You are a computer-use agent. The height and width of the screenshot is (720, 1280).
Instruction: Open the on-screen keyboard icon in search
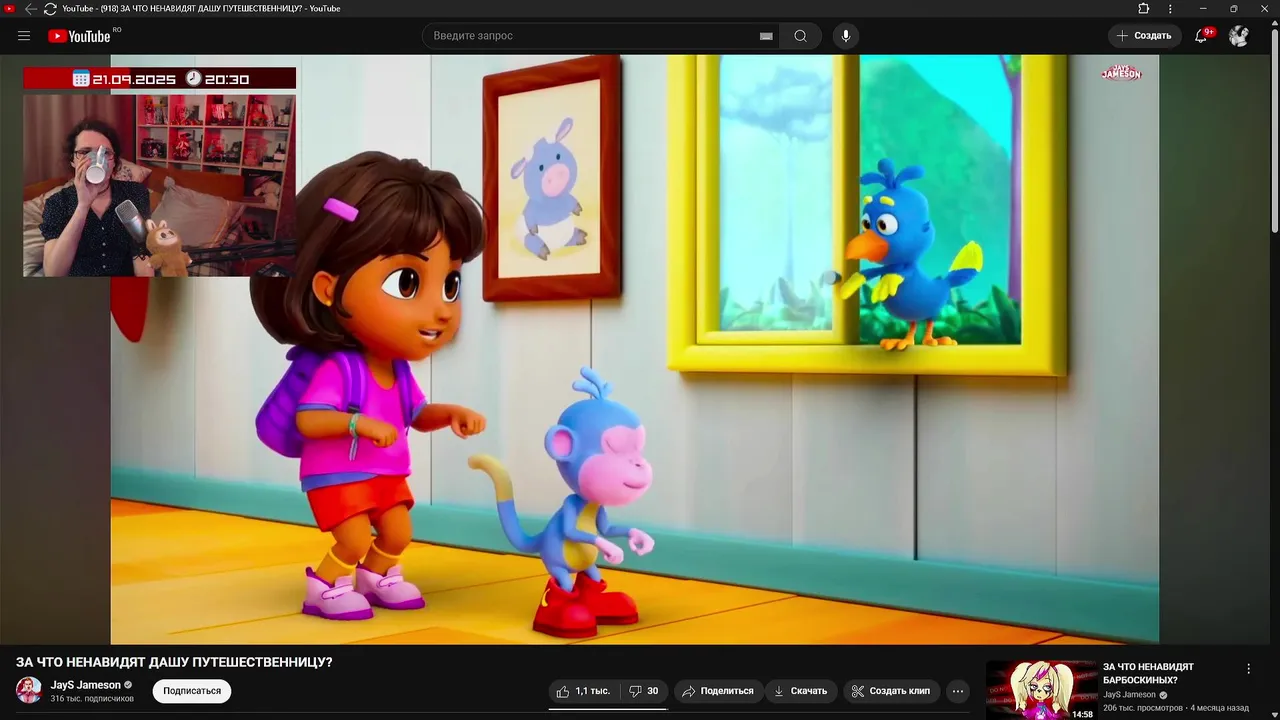tap(766, 36)
